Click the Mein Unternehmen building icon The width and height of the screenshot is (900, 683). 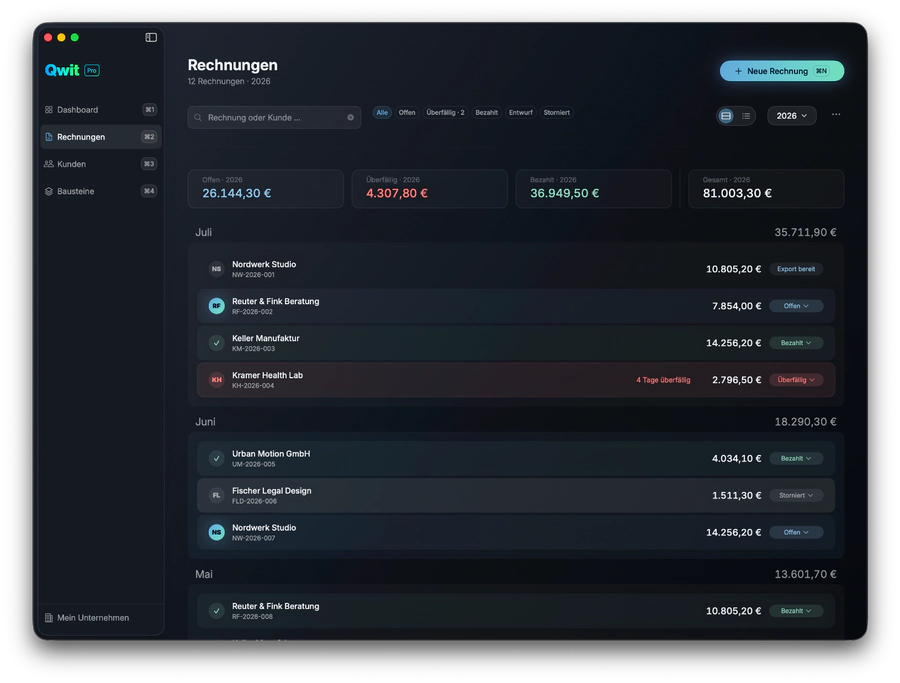point(49,618)
